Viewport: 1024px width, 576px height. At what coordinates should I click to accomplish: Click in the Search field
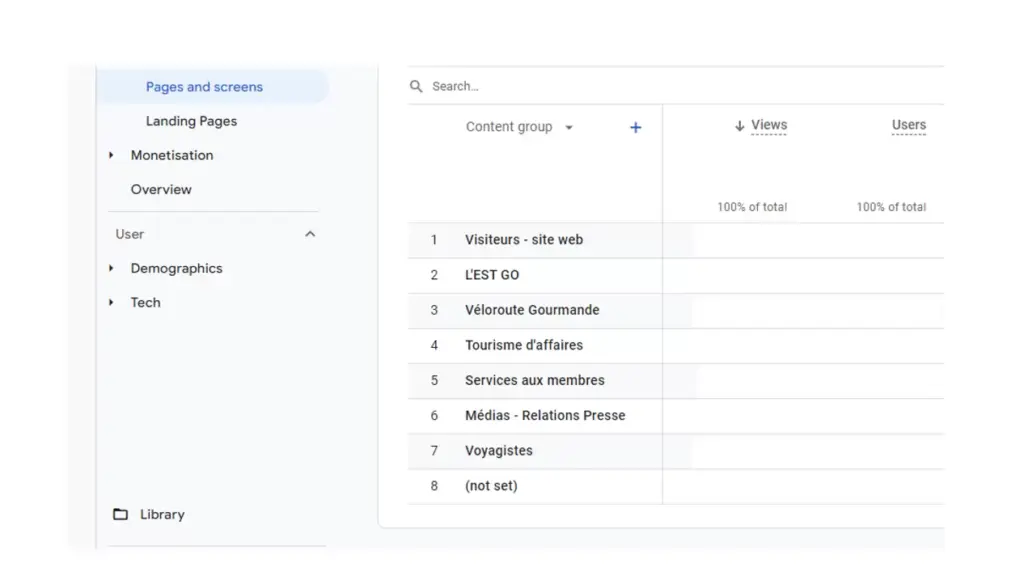tap(600, 87)
